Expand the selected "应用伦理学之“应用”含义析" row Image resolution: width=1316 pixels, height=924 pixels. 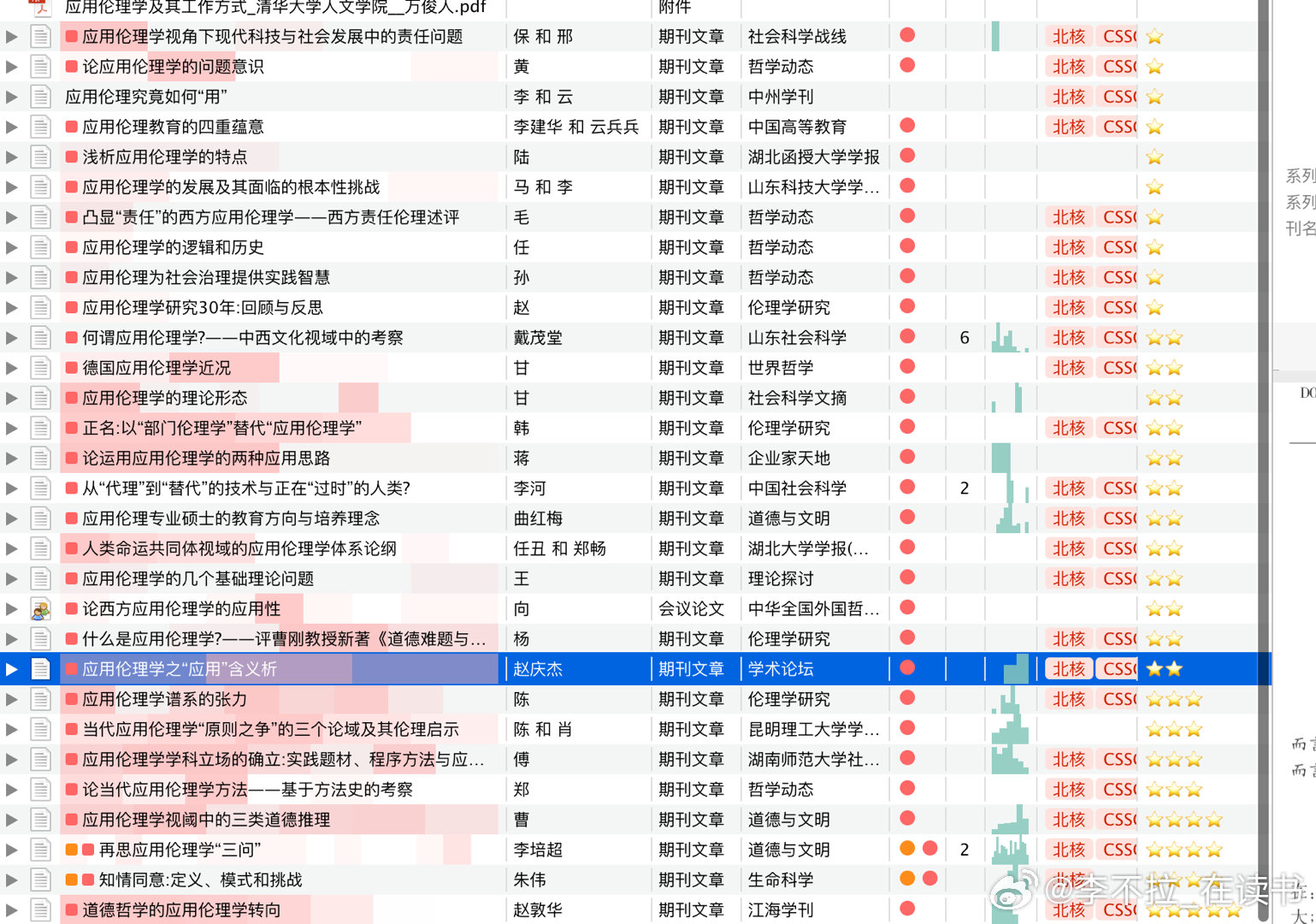click(11, 669)
